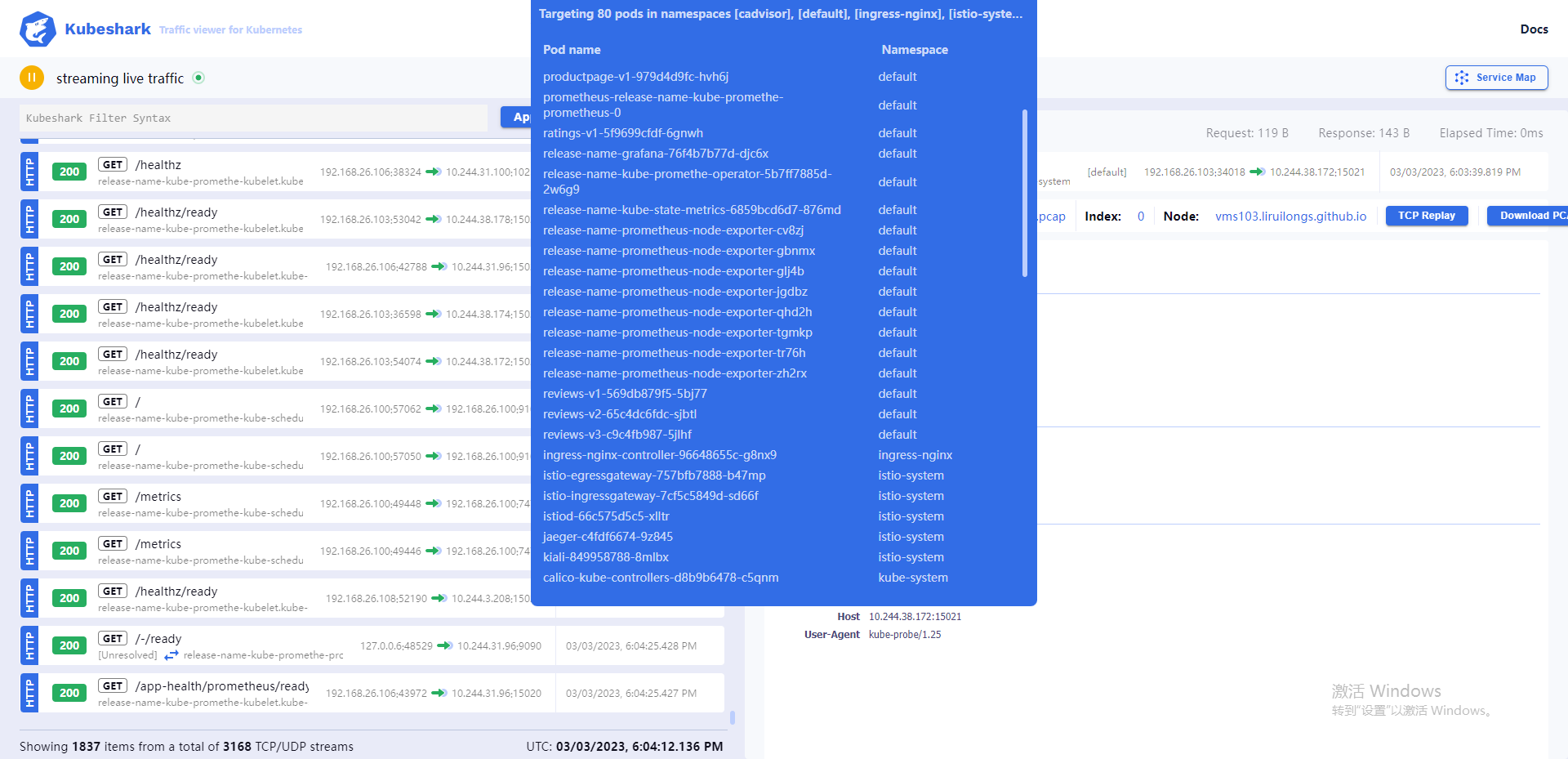The image size is (1568, 759).
Task: Click the 200 badge on the 192.168.26.106:42788 row
Action: tap(69, 266)
